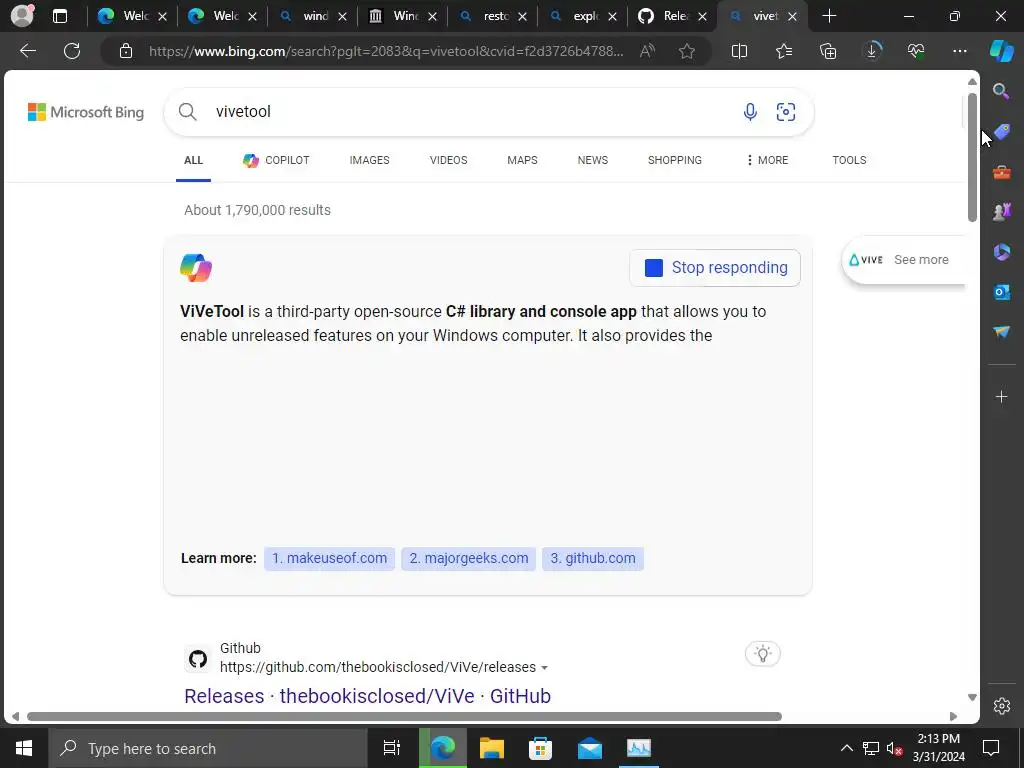Image resolution: width=1024 pixels, height=768 pixels.
Task: Add this page to favorites star
Action: point(686,51)
